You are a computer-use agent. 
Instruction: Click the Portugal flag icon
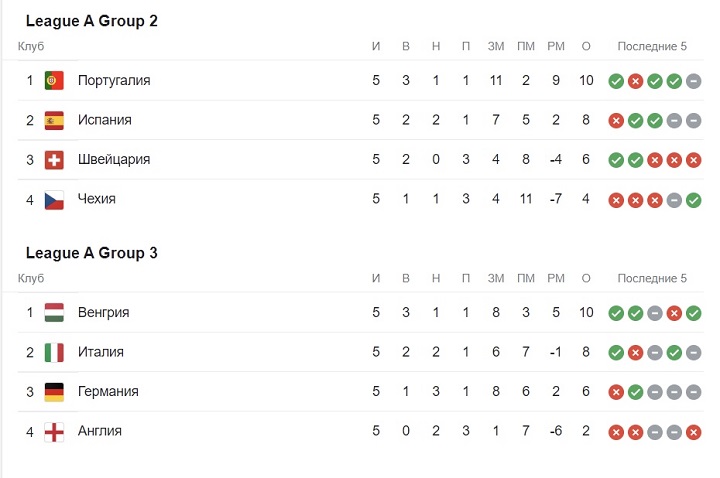(x=54, y=80)
